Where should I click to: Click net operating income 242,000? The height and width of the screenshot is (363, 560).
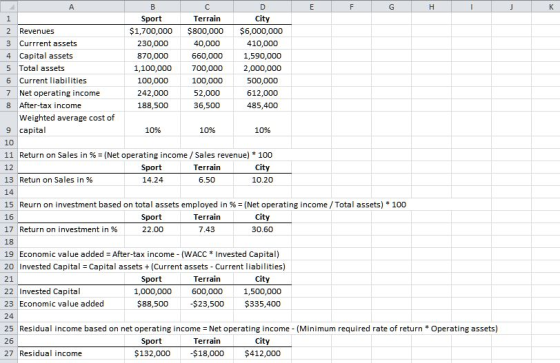tap(153, 93)
